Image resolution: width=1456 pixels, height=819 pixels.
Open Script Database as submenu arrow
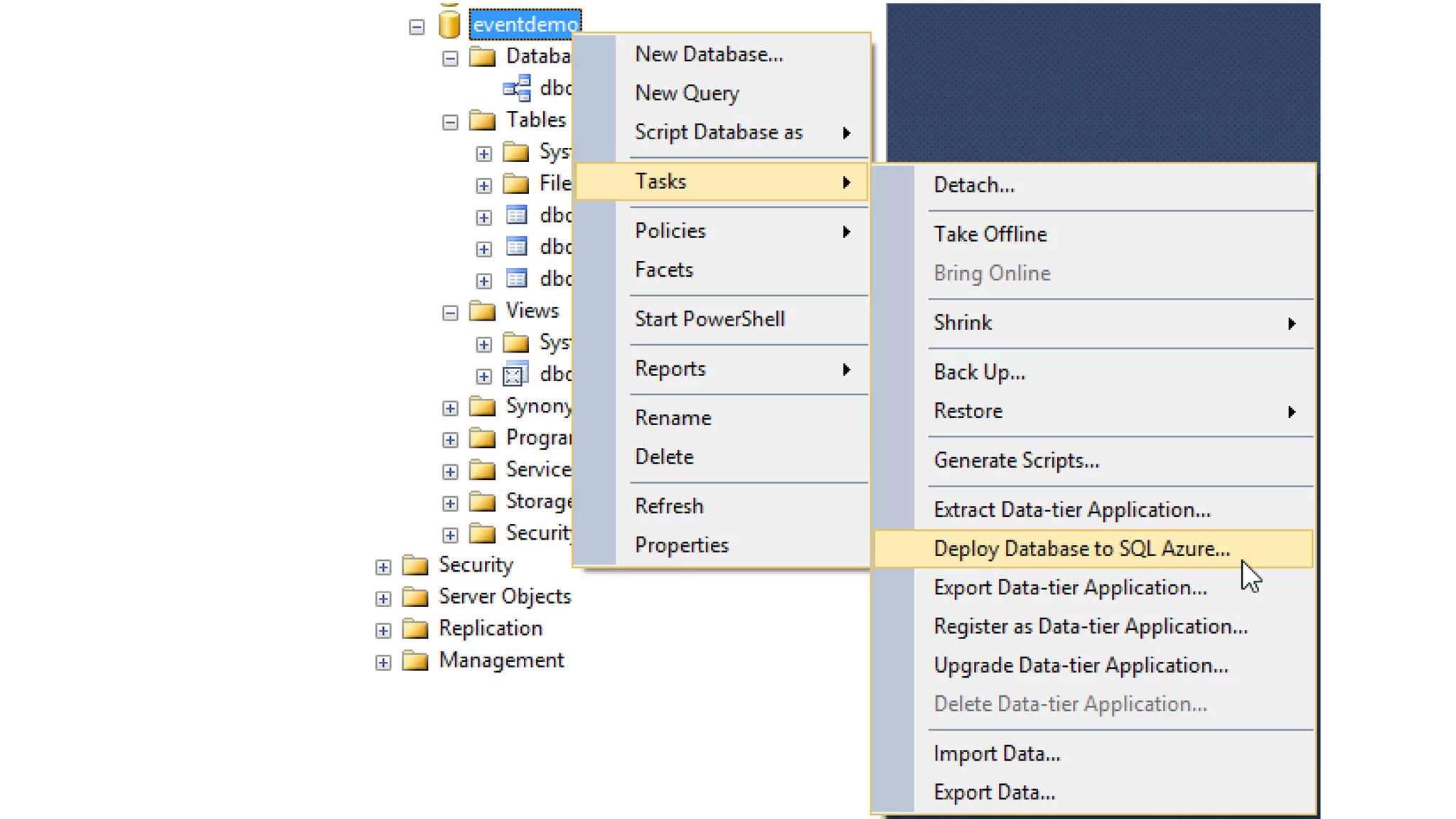(x=846, y=133)
